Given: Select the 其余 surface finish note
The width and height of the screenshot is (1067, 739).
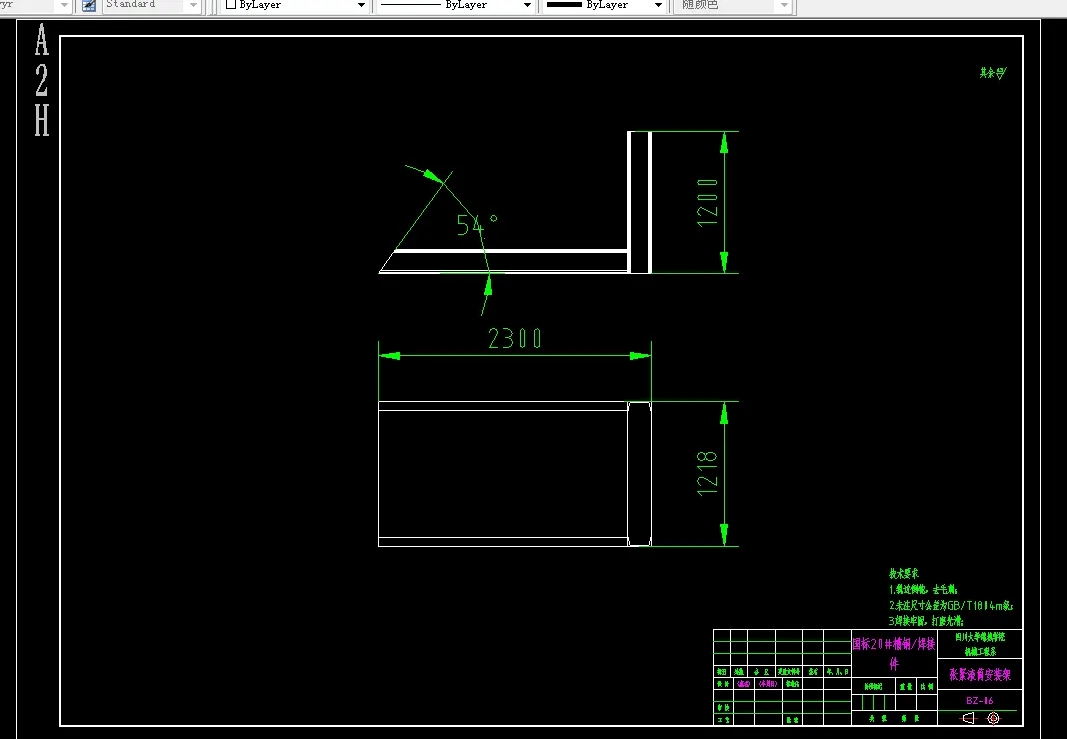Looking at the screenshot, I should coord(993,73).
